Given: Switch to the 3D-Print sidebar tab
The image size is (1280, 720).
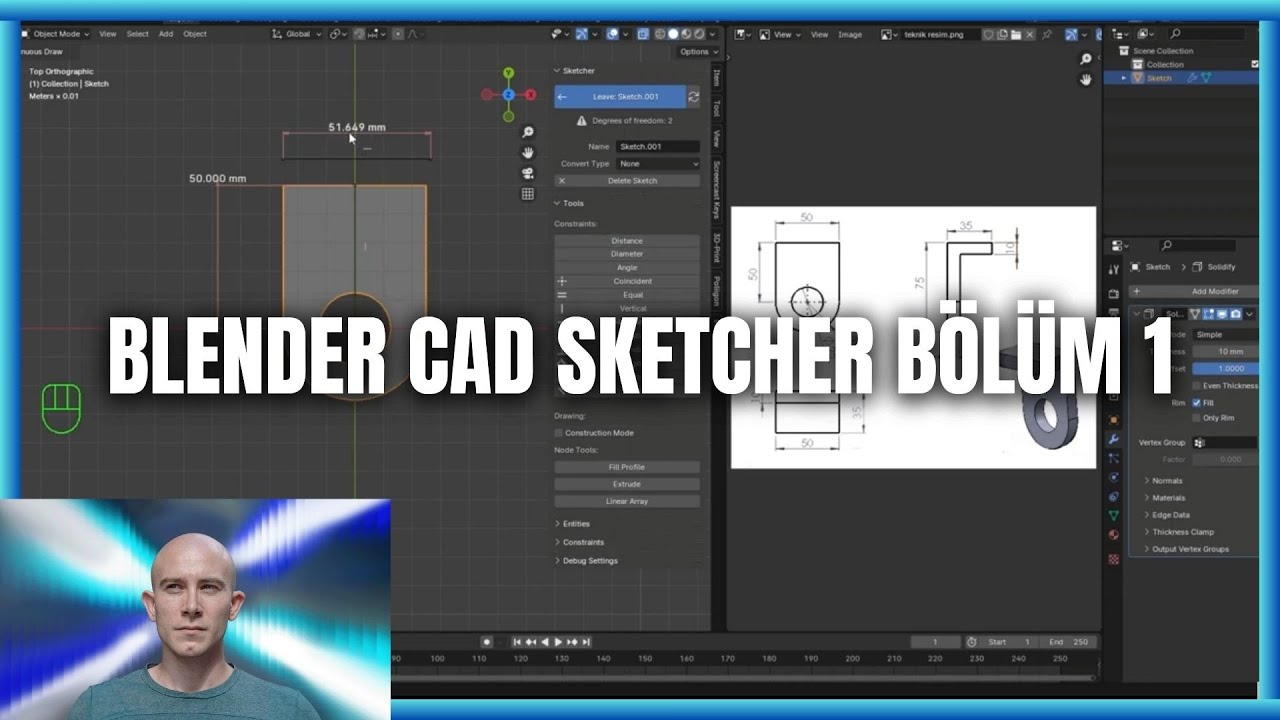Looking at the screenshot, I should [x=717, y=247].
